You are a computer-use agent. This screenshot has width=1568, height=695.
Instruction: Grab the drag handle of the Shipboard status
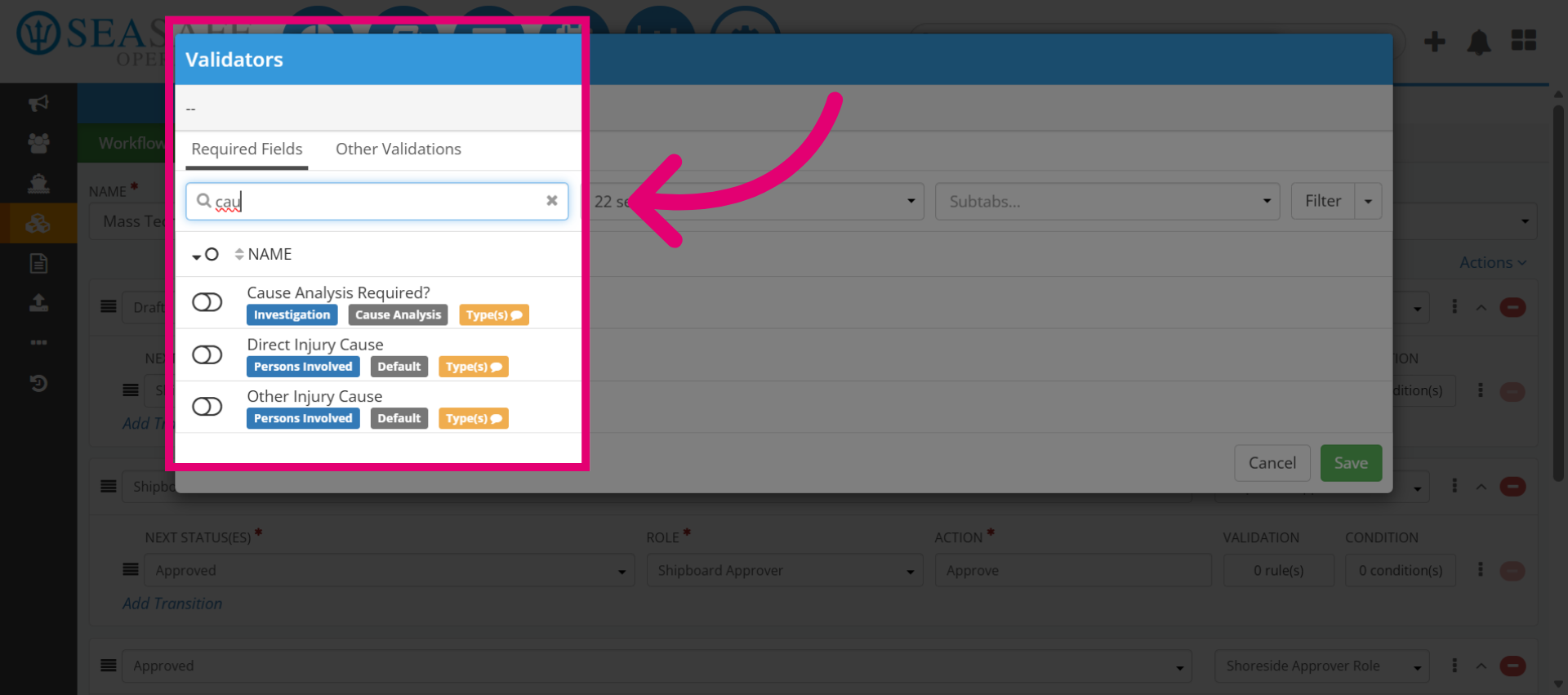pyautogui.click(x=108, y=486)
